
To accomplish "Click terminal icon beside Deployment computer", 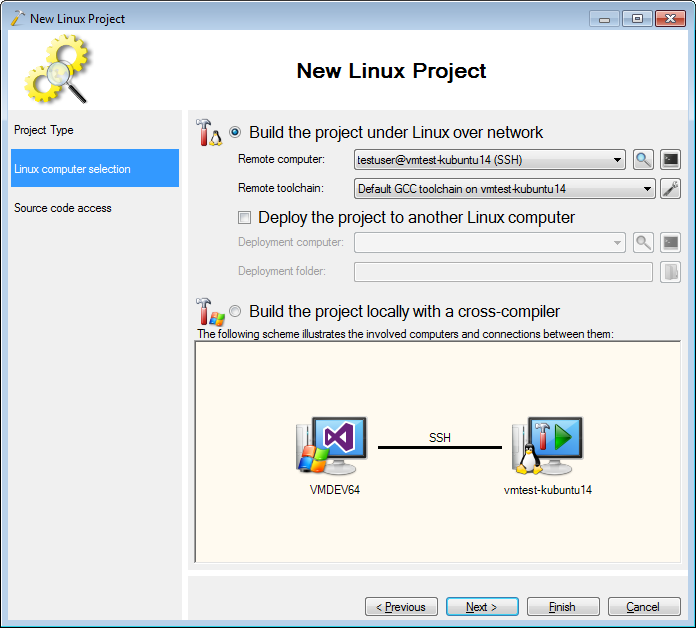I will point(670,242).
